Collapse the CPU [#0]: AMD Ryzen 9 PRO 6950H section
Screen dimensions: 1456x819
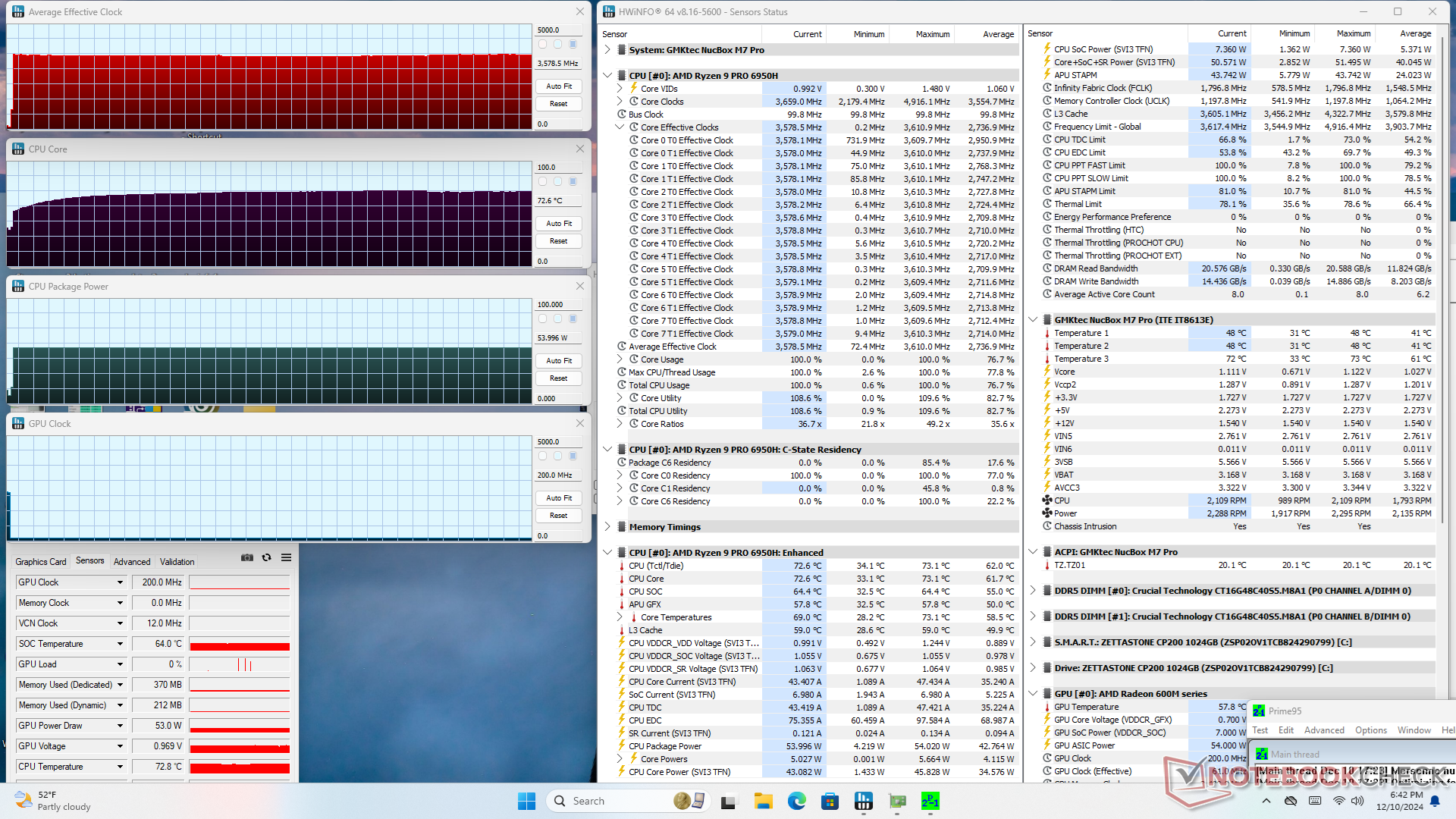point(607,76)
